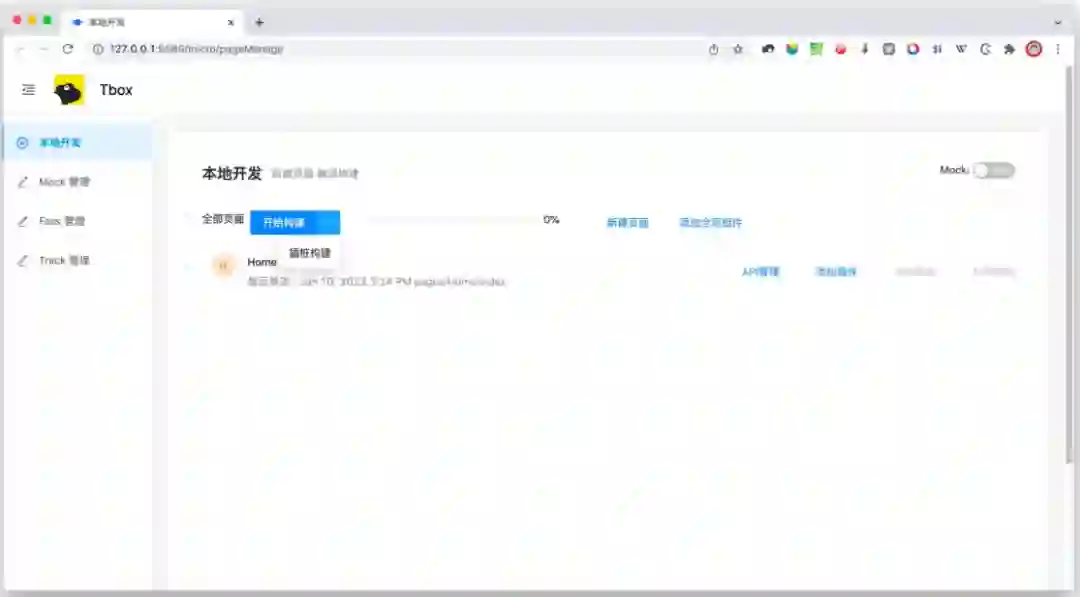Enable the Mock switch
The image size is (1080, 597).
pos(994,170)
